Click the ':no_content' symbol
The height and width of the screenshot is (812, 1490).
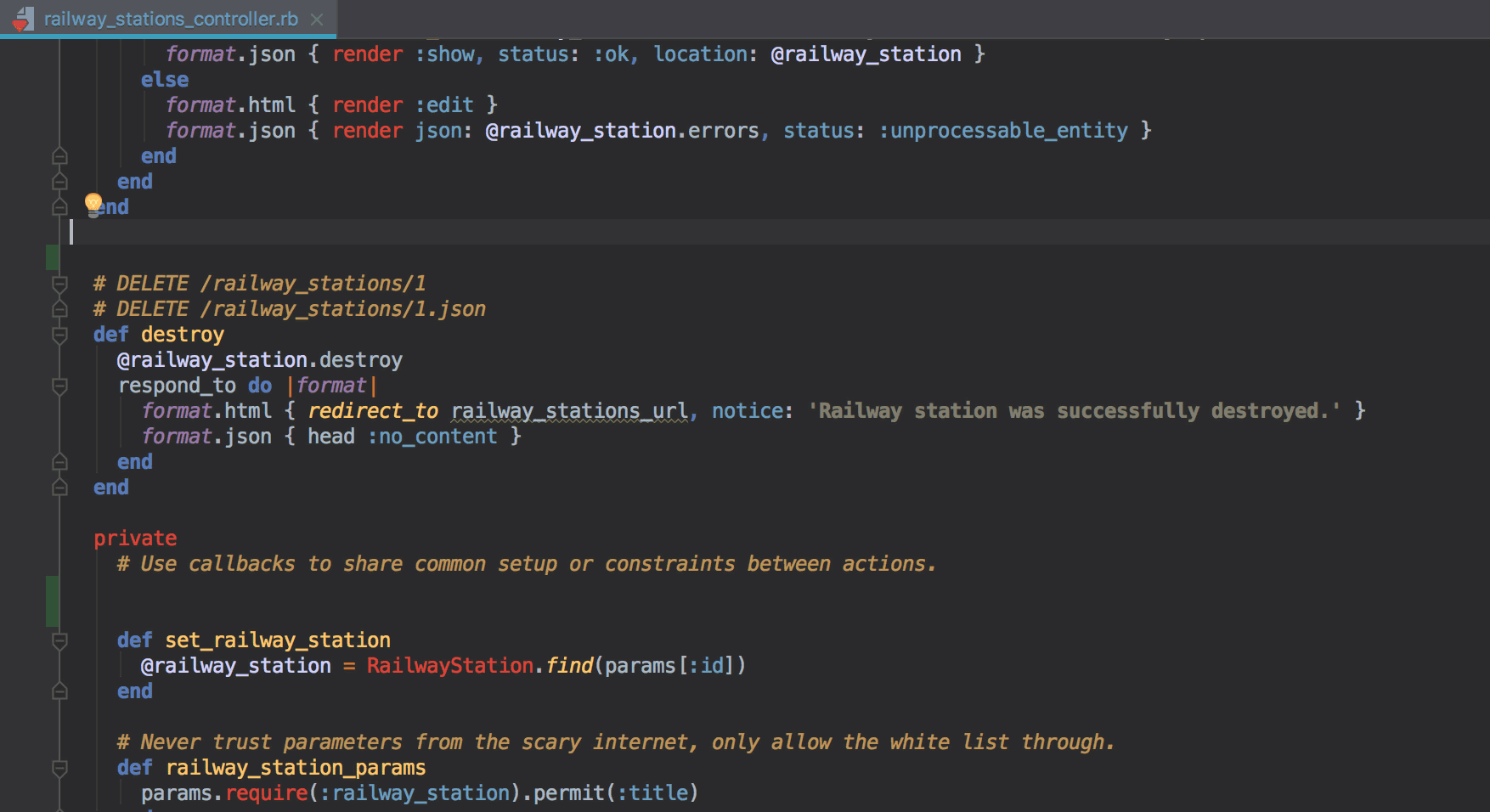[432, 437]
